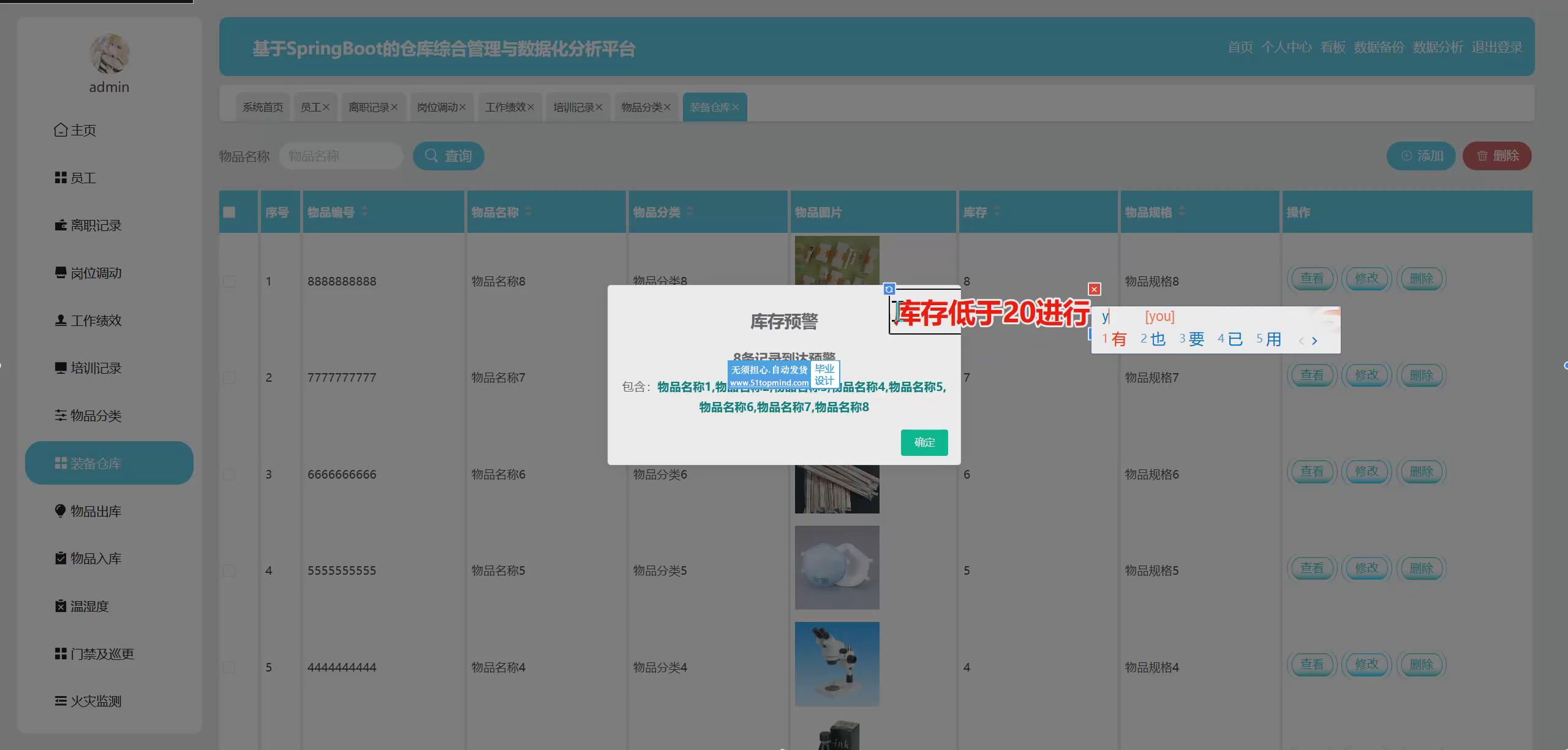
Task: Click the 添加 button
Action: click(1421, 156)
